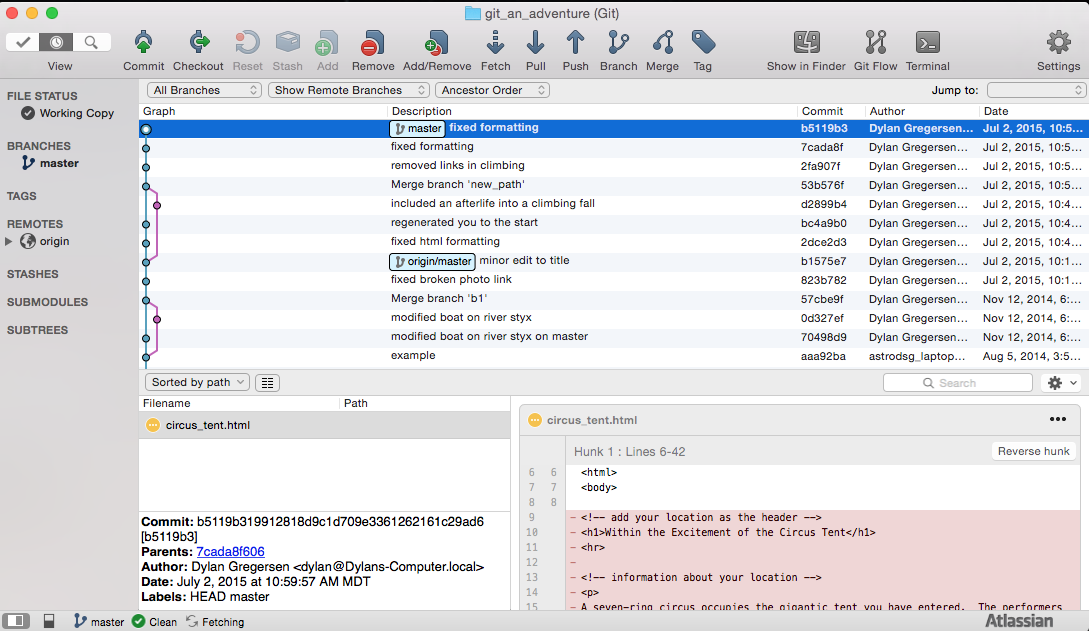Screen dimensions: 1089x631
Task: Select commit 'Merge branch 'b1''
Action: (613, 299)
